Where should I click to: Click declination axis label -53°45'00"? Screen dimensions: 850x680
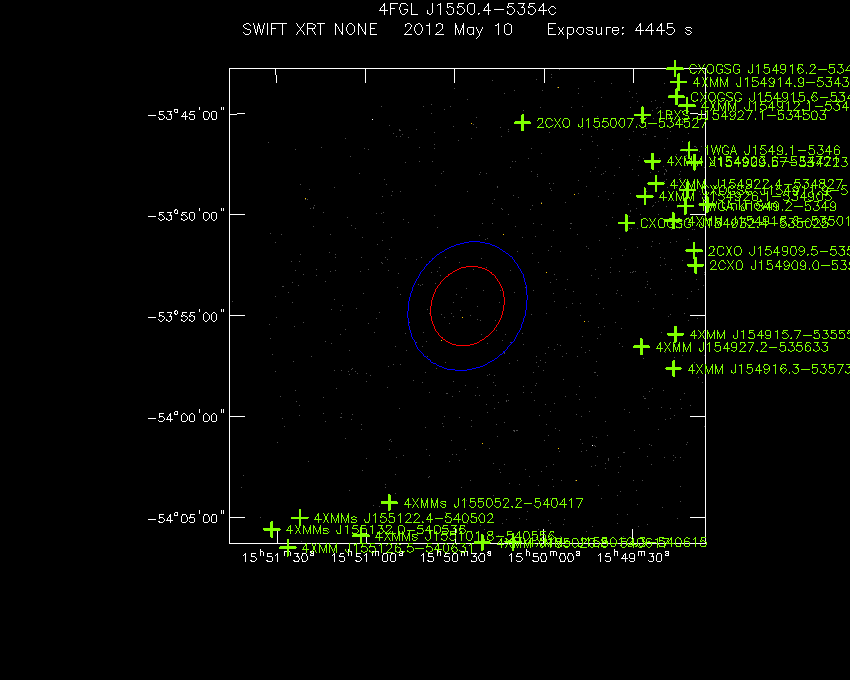(186, 116)
